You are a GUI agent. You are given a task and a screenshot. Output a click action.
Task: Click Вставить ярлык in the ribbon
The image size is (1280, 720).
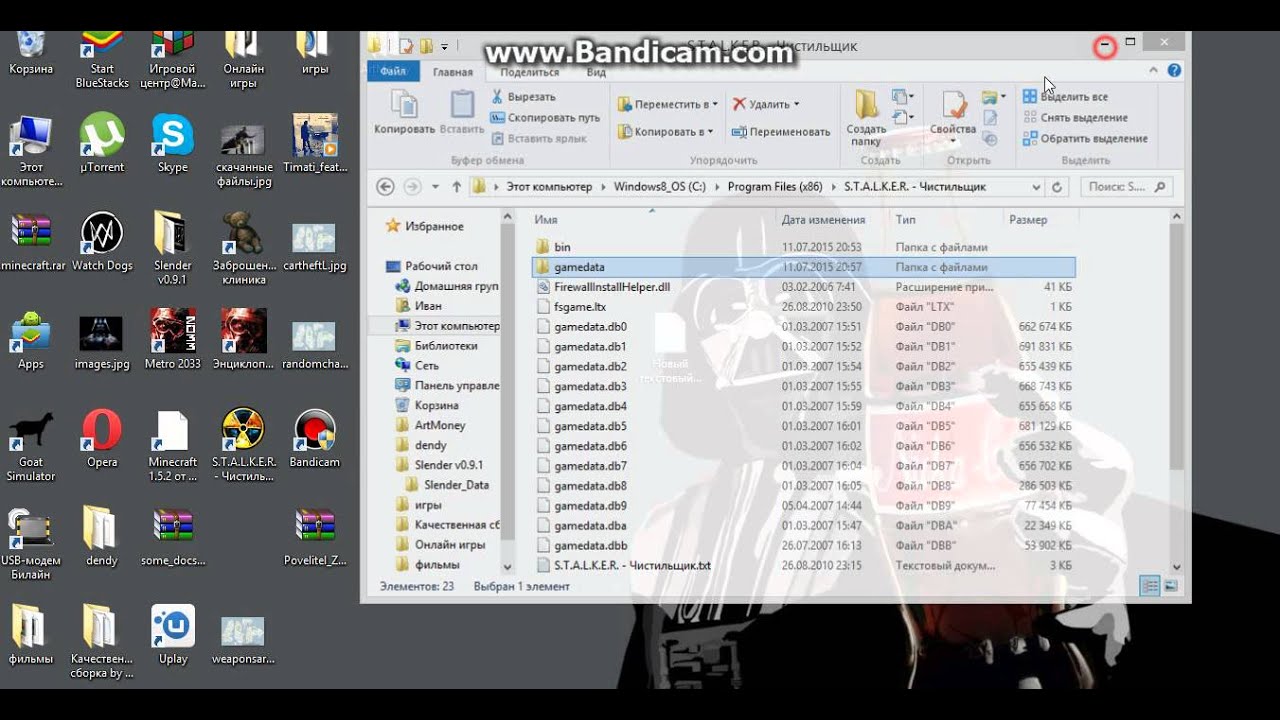[538, 139]
